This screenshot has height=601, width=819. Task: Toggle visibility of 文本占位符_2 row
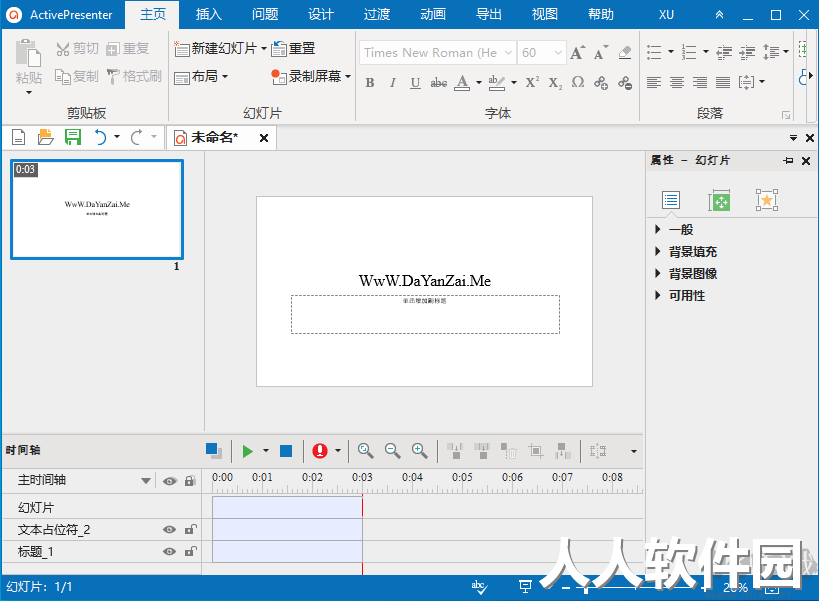[169, 530]
